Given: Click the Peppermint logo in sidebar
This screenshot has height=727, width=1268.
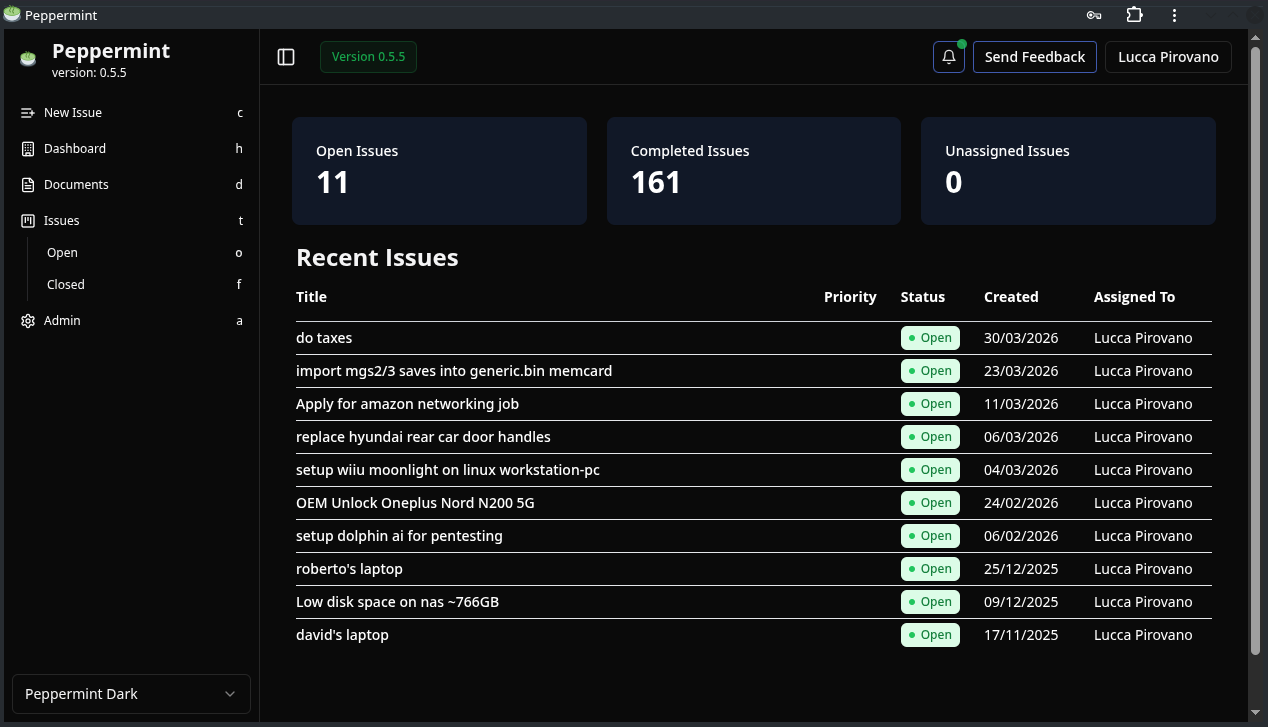Looking at the screenshot, I should (28, 58).
